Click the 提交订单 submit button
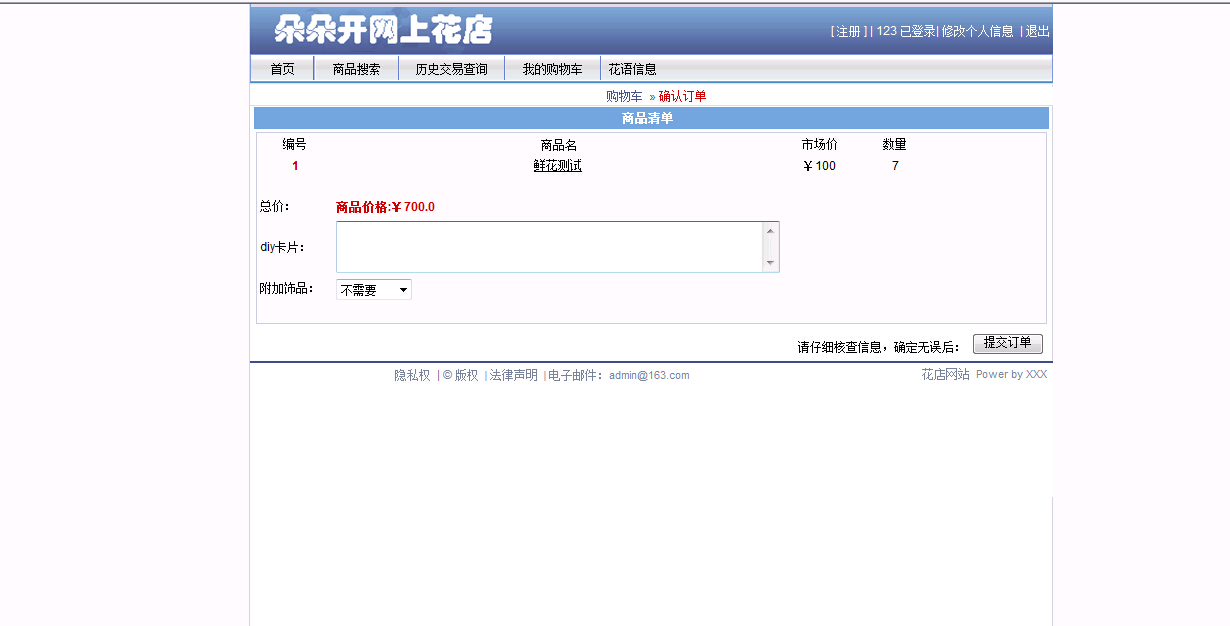The height and width of the screenshot is (626, 1230). click(x=1008, y=343)
